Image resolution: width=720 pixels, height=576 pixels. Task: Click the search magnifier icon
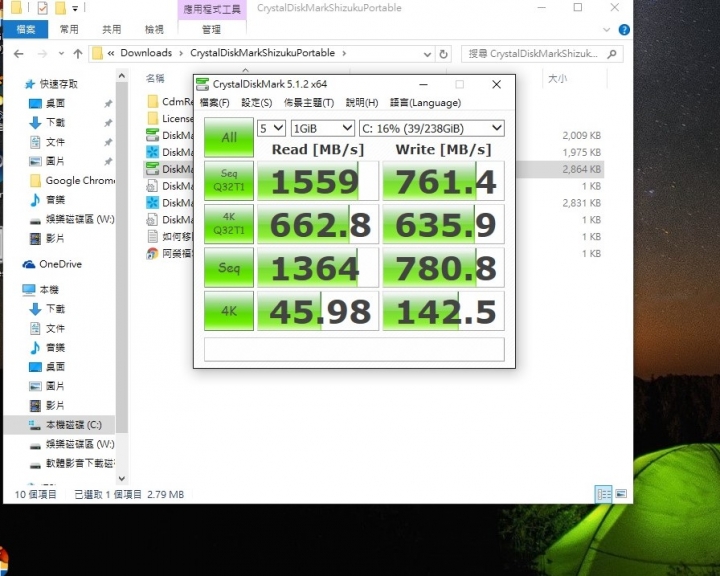[612, 54]
